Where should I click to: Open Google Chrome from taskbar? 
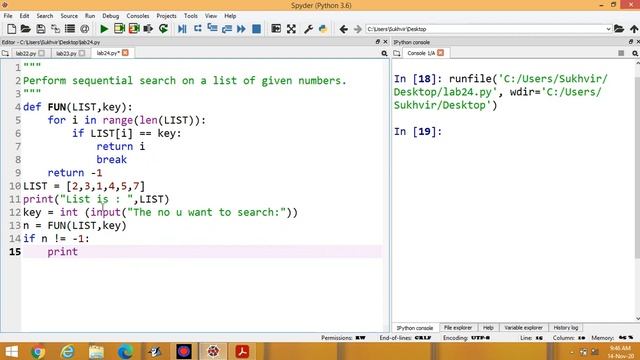click(38, 351)
